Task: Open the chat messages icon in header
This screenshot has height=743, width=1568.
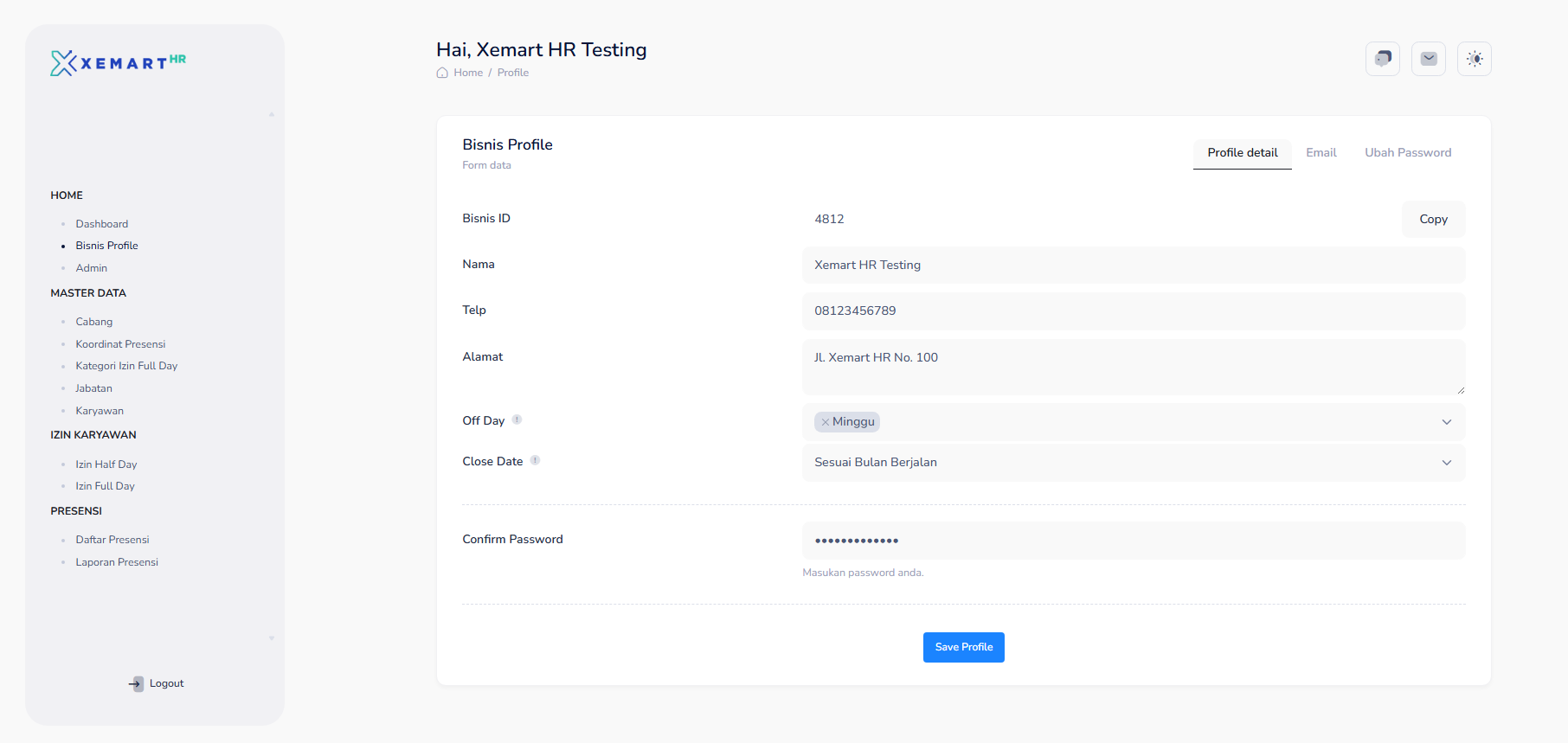Action: [x=1382, y=59]
